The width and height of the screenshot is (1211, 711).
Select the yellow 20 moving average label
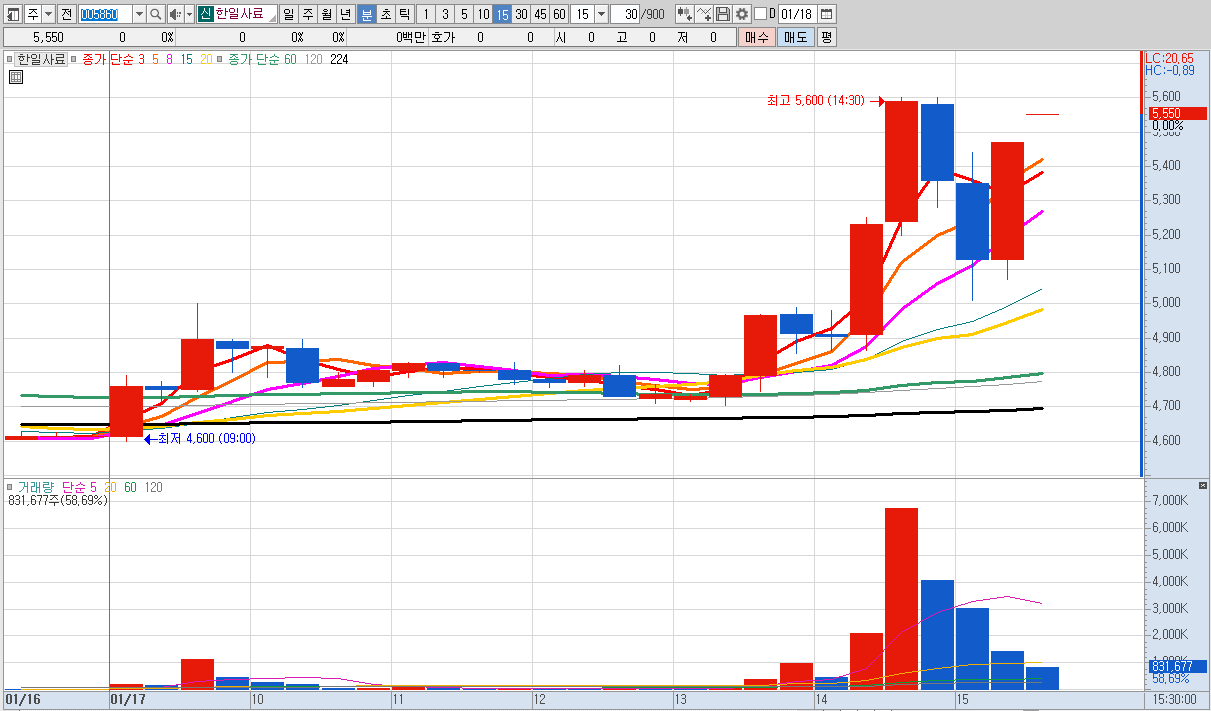(x=205, y=59)
